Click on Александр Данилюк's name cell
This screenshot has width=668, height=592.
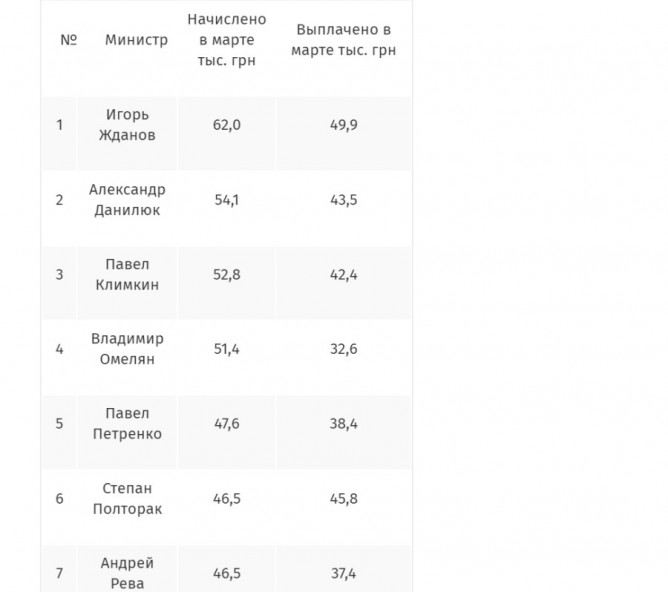click(x=127, y=199)
